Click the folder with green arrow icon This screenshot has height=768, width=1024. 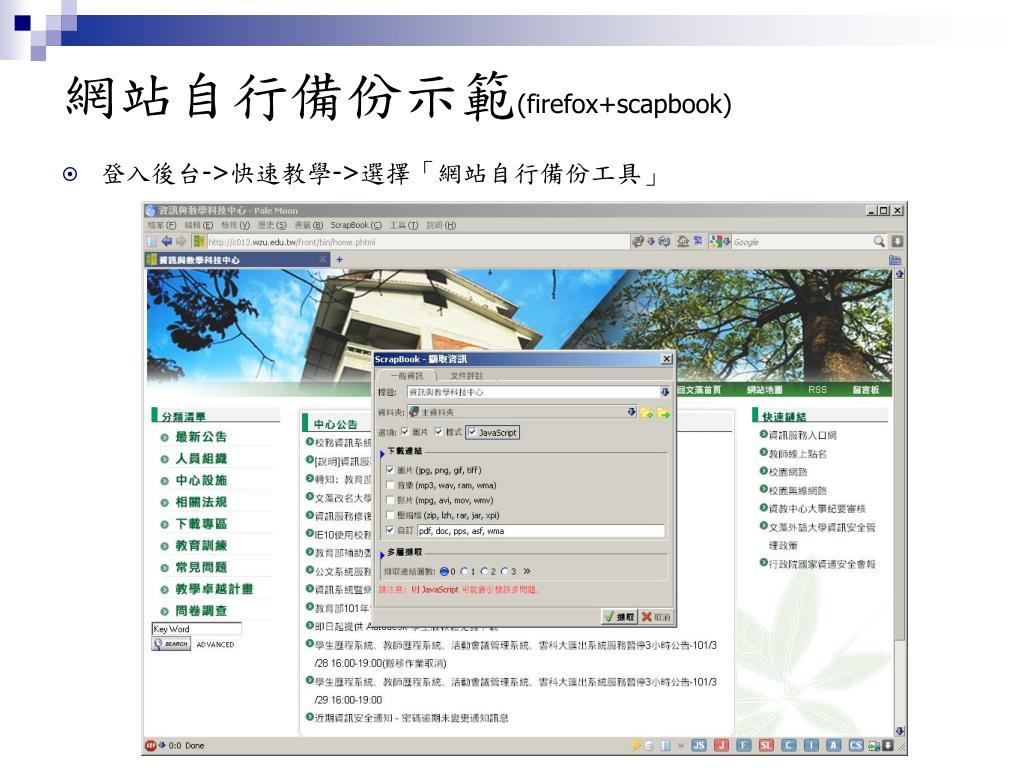(x=663, y=413)
